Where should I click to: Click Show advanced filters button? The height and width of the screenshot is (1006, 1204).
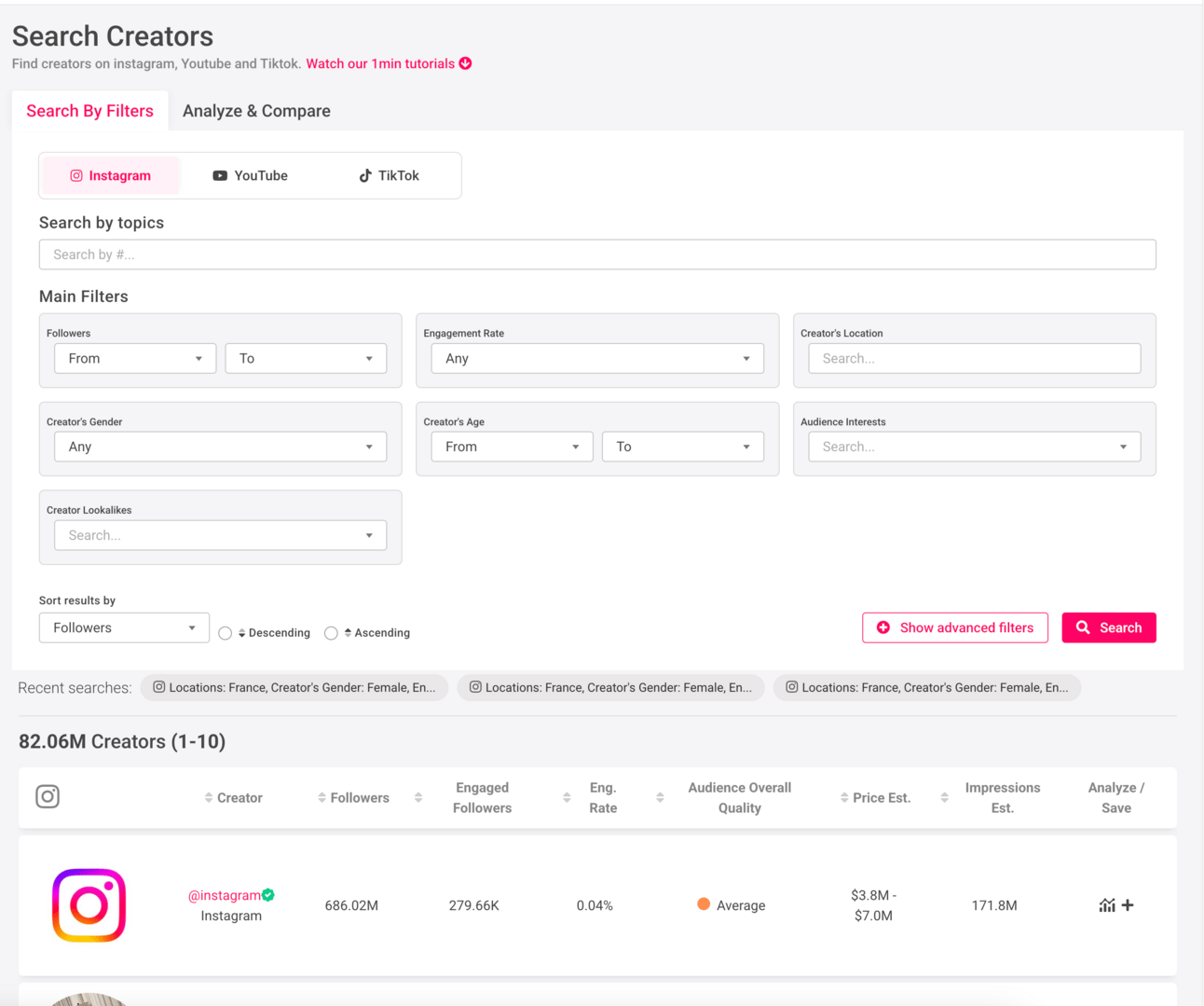955,627
